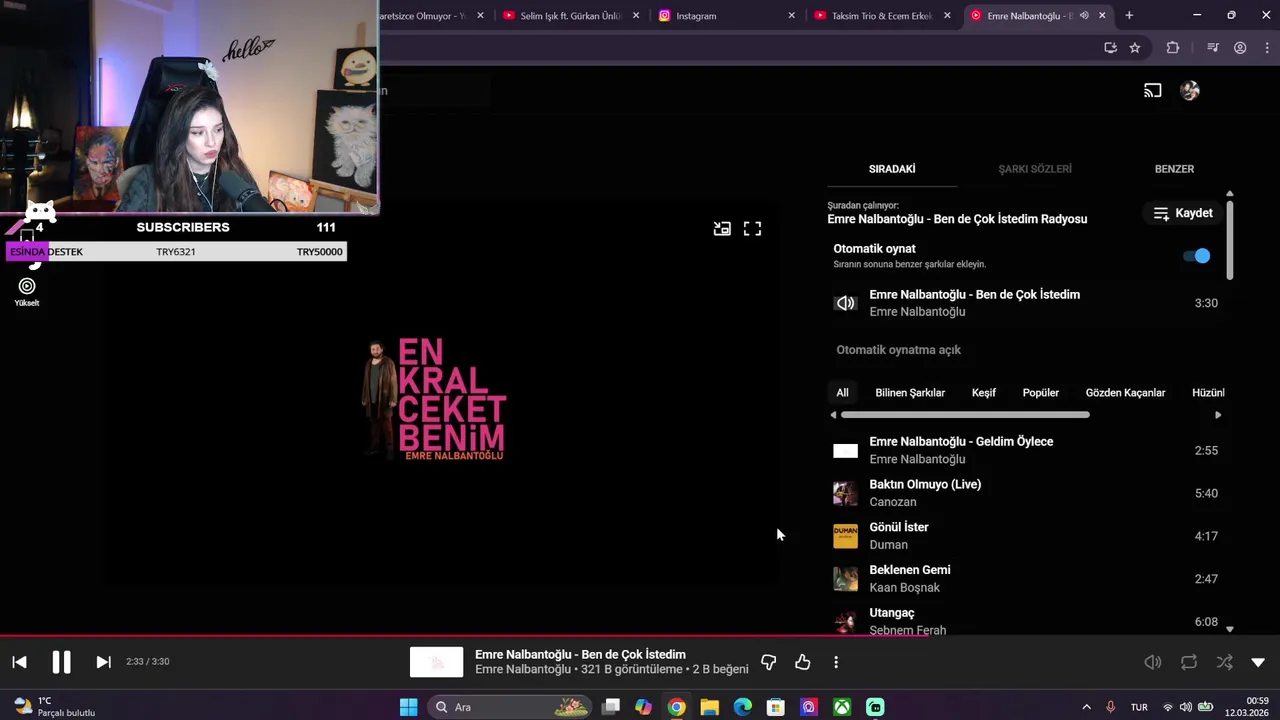Image resolution: width=1280 pixels, height=720 pixels.
Task: Dislike the playing song with thumbs down
Action: coord(768,662)
